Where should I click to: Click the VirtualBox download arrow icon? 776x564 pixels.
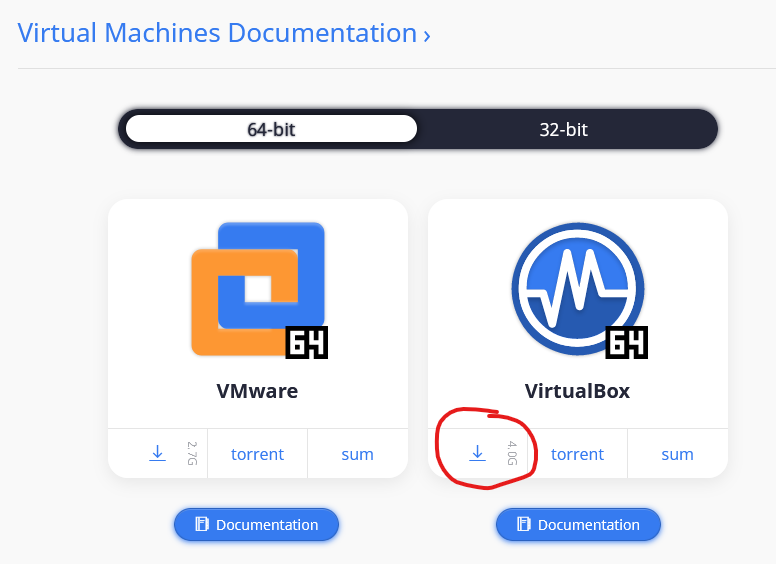click(x=477, y=454)
